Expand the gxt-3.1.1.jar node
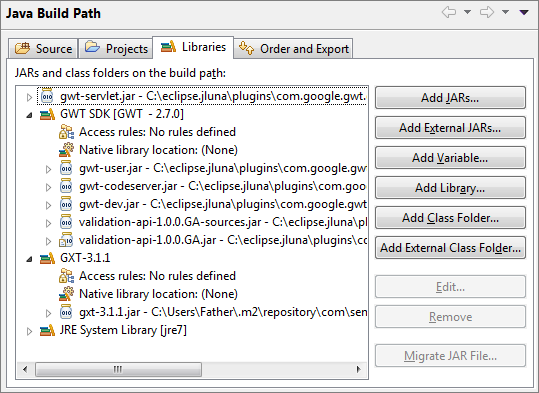539x393 pixels. 48,313
